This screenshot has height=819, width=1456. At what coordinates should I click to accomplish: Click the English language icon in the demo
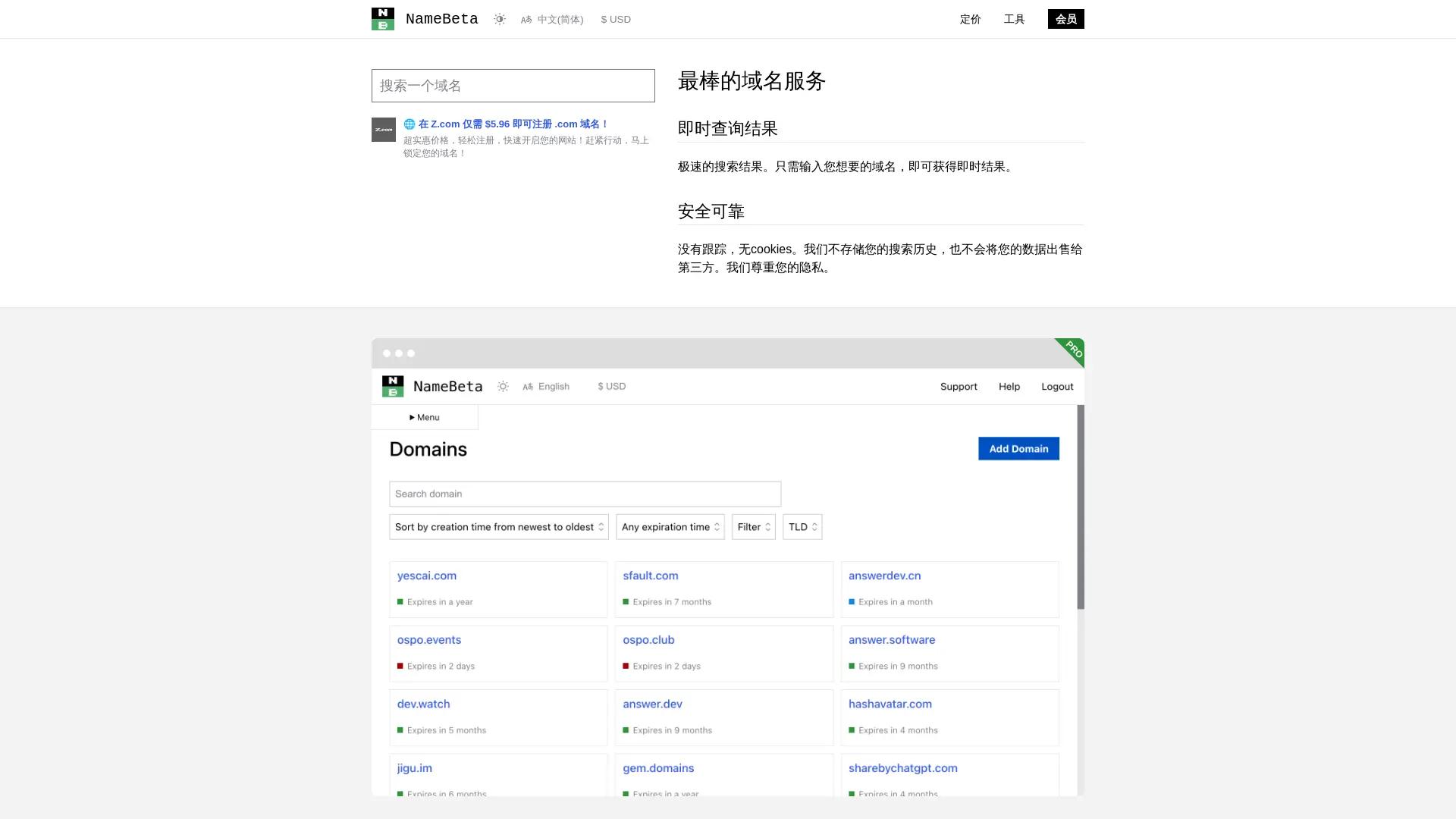point(528,386)
